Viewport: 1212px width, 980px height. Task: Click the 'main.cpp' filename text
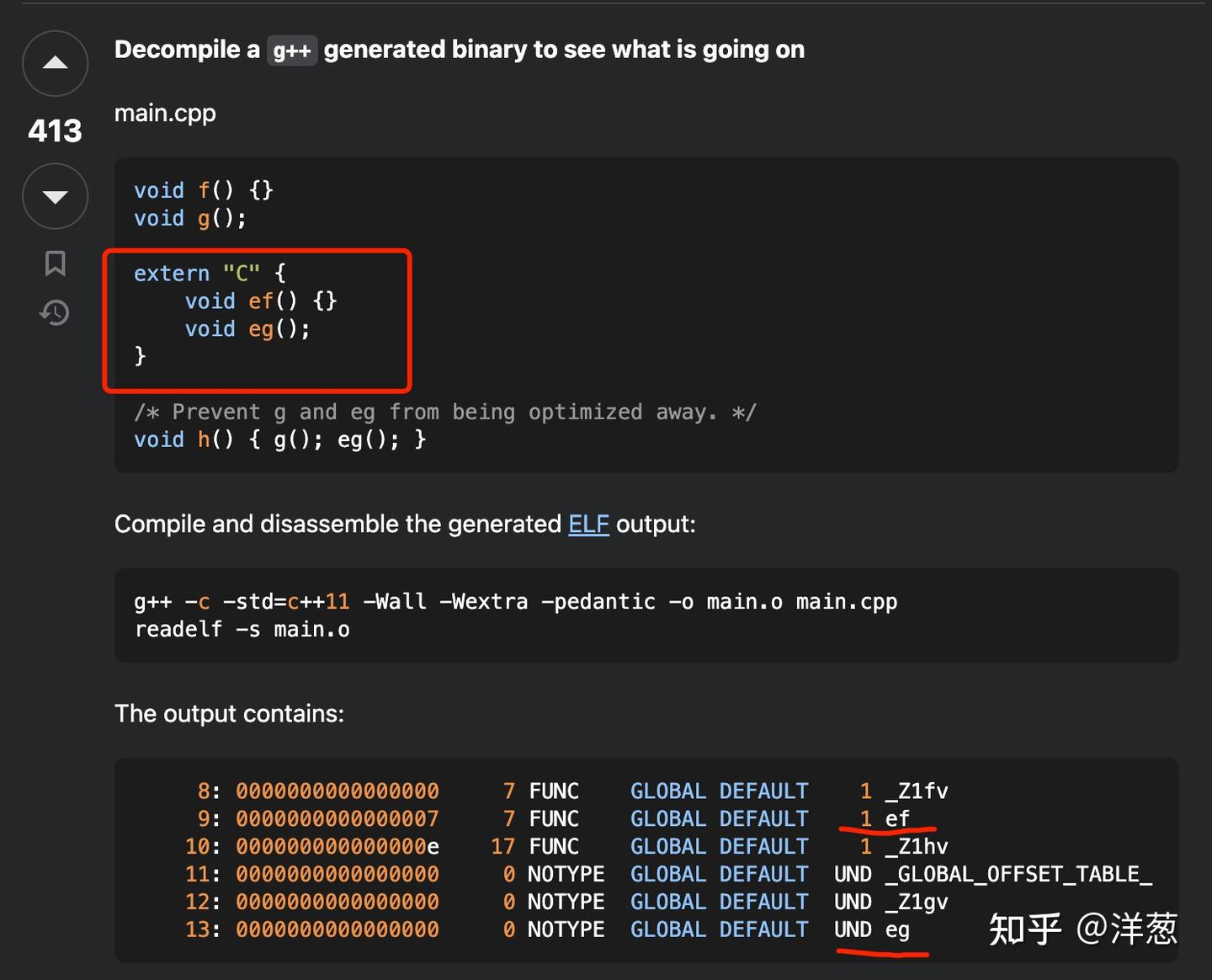pos(165,113)
